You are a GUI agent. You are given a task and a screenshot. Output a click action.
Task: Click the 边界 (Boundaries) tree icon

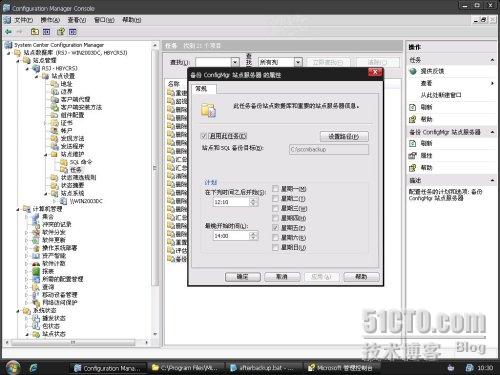click(x=55, y=92)
